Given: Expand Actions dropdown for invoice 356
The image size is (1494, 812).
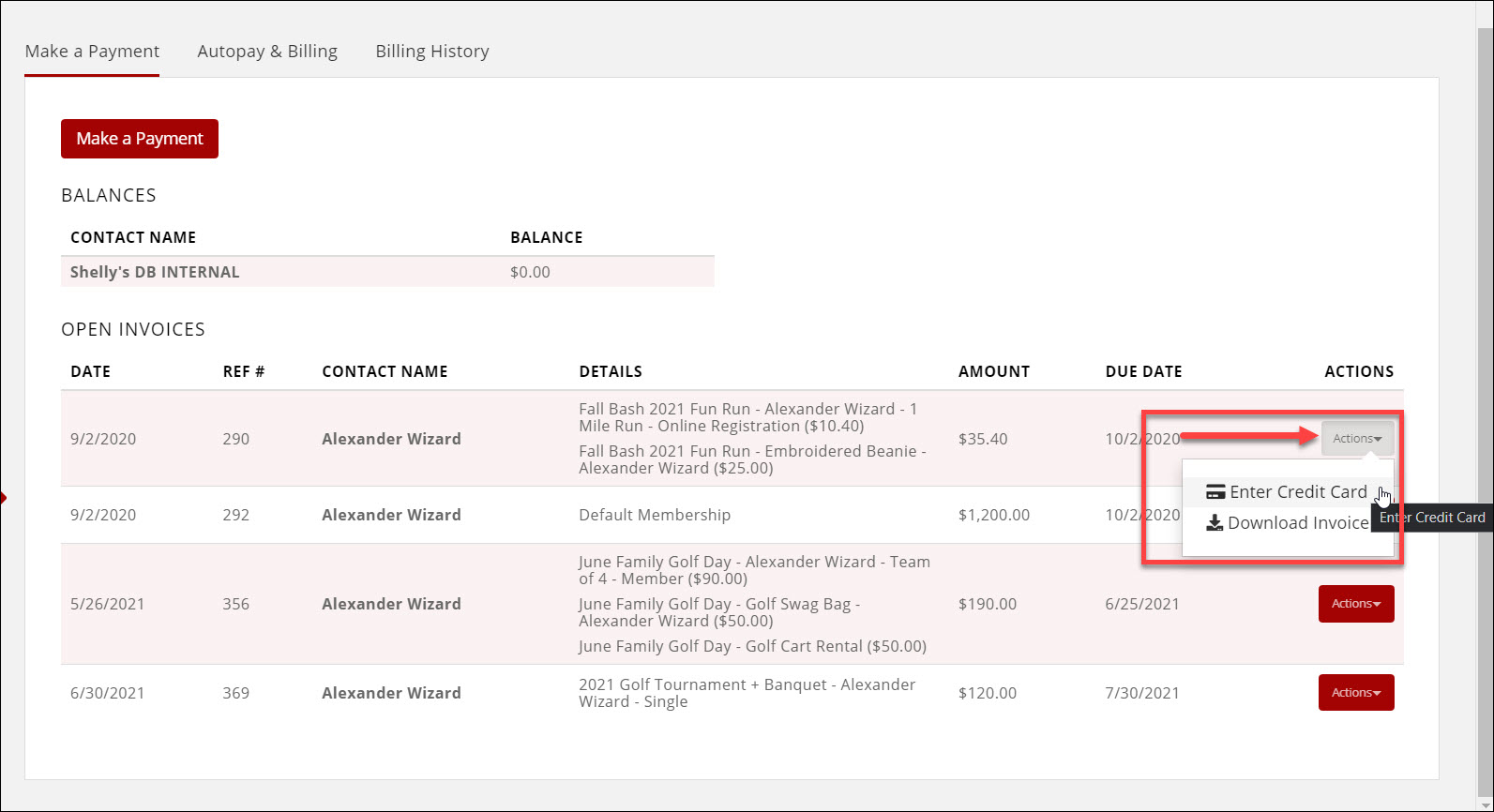Looking at the screenshot, I should [x=1356, y=604].
